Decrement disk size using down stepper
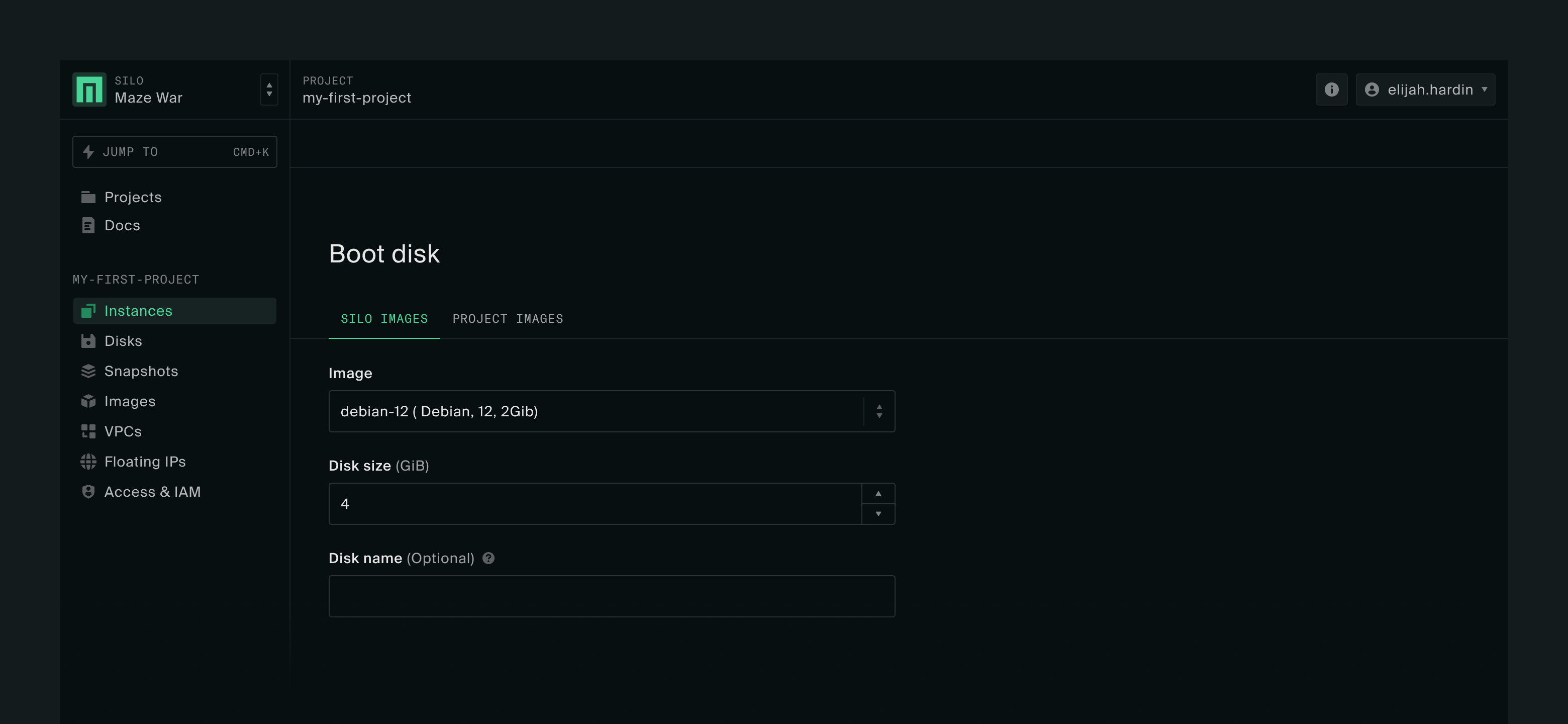The image size is (1568, 724). click(878, 514)
